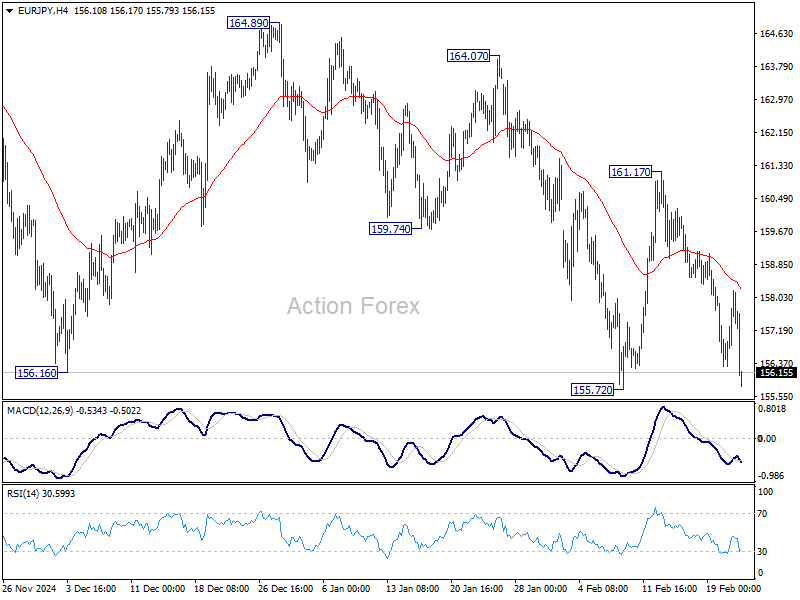Click the 156.160 support level label

pos(37,371)
